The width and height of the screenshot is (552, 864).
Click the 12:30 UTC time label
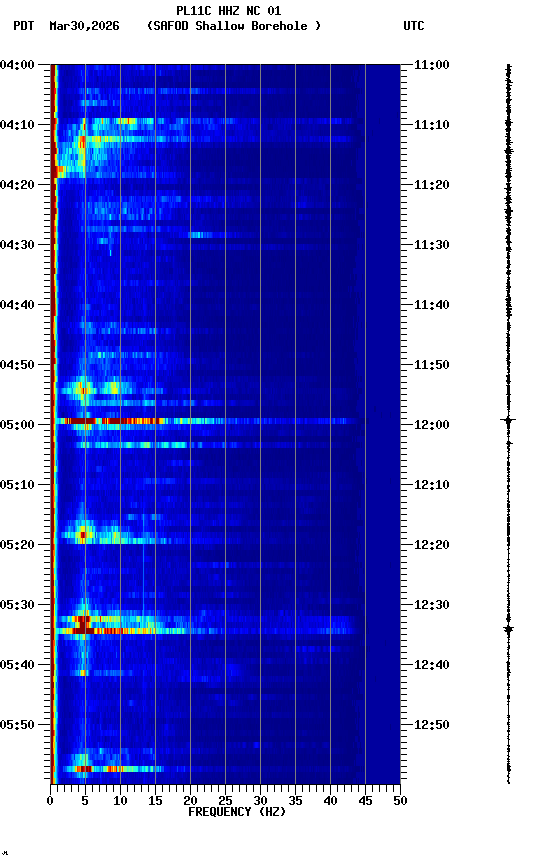(x=432, y=606)
